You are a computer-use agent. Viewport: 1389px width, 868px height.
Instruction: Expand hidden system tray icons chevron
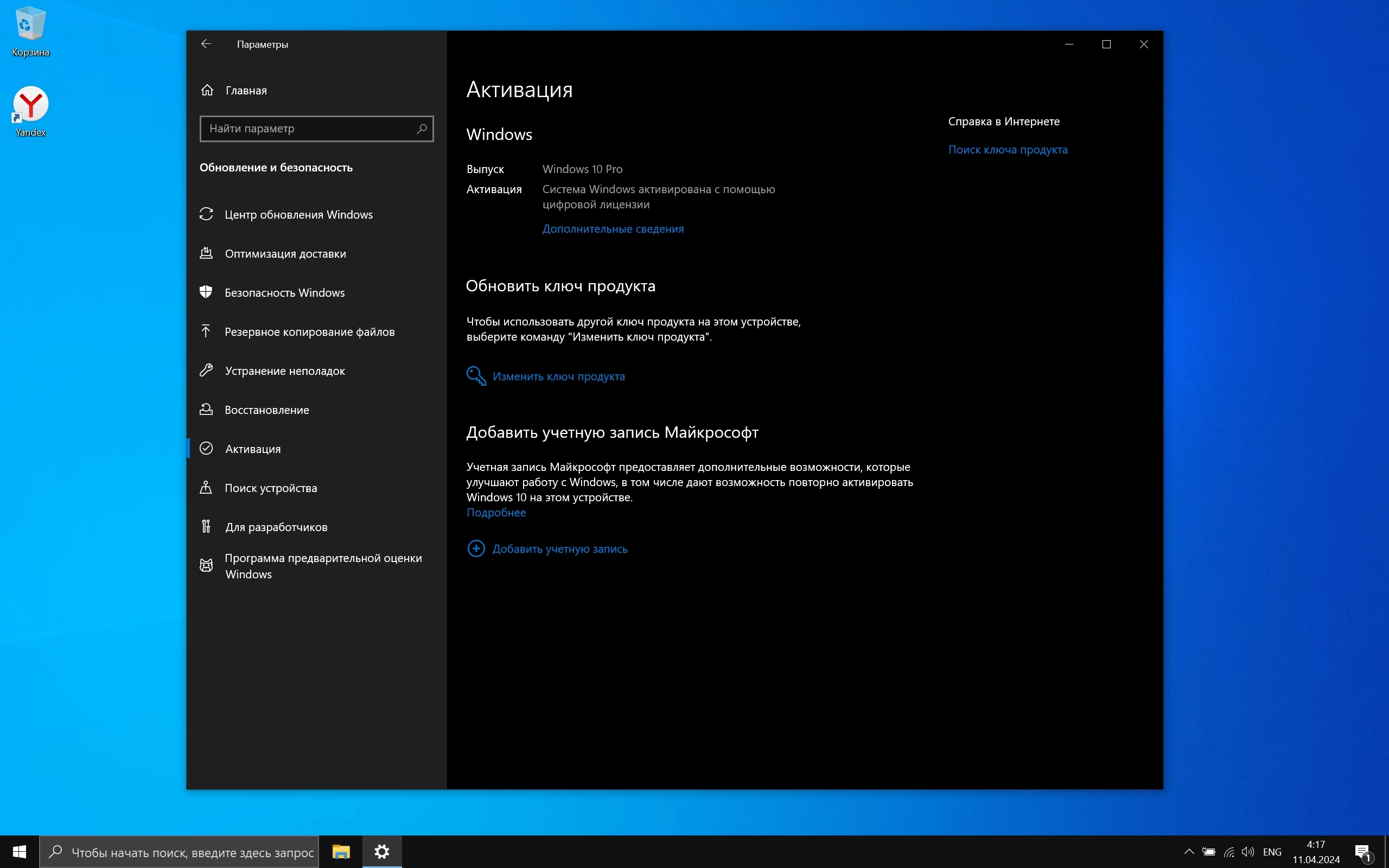coord(1189,851)
